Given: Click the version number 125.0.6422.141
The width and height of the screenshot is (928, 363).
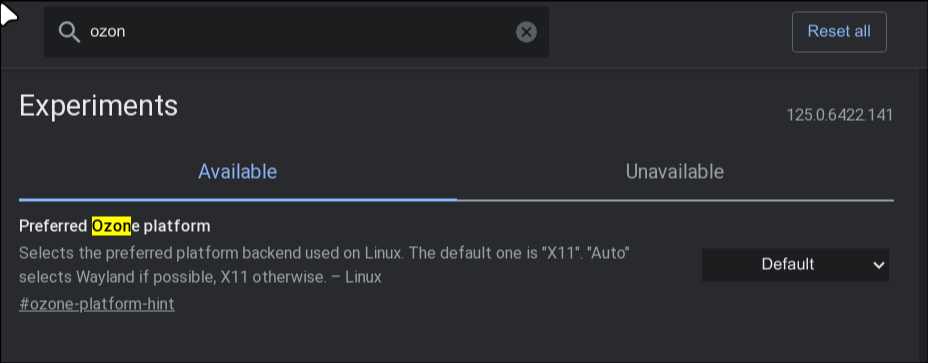Looking at the screenshot, I should [x=839, y=115].
